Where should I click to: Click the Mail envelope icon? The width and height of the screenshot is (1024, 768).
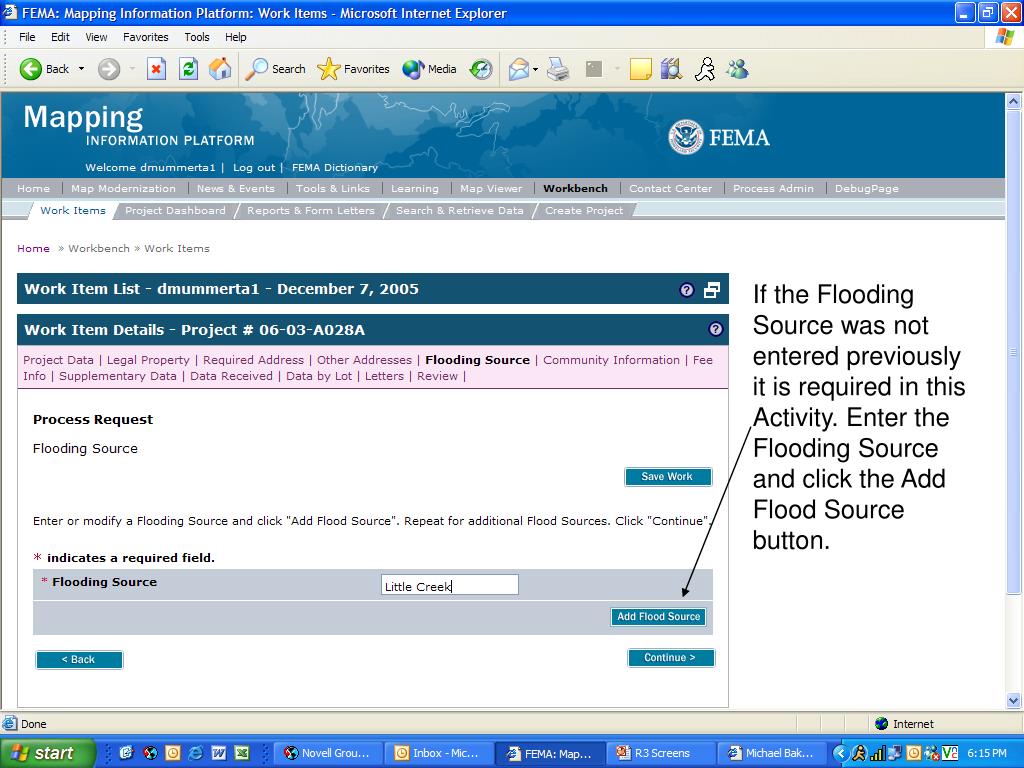pos(519,69)
